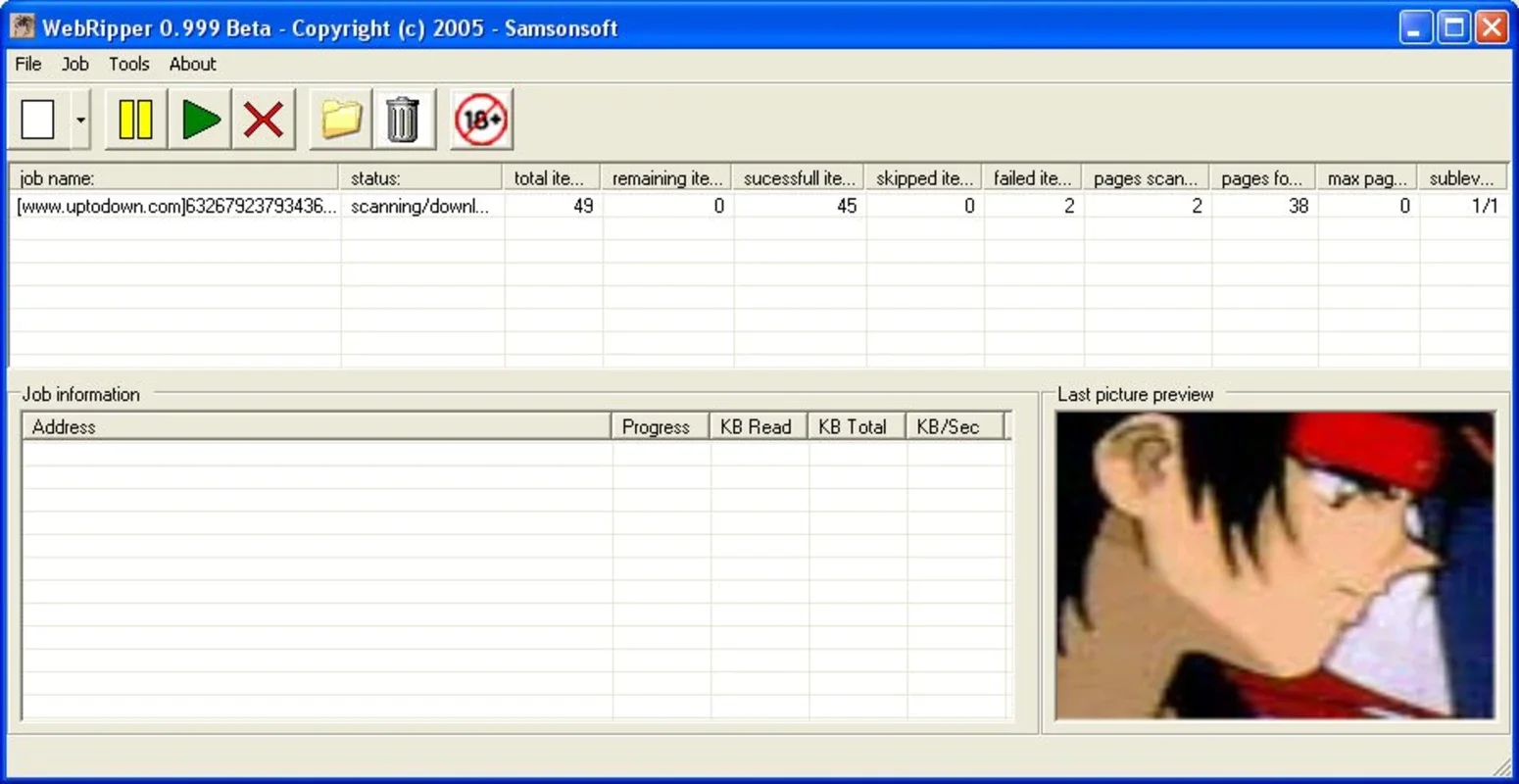Sort by the status column header
Screen dimensions: 1519x784
pos(421,177)
